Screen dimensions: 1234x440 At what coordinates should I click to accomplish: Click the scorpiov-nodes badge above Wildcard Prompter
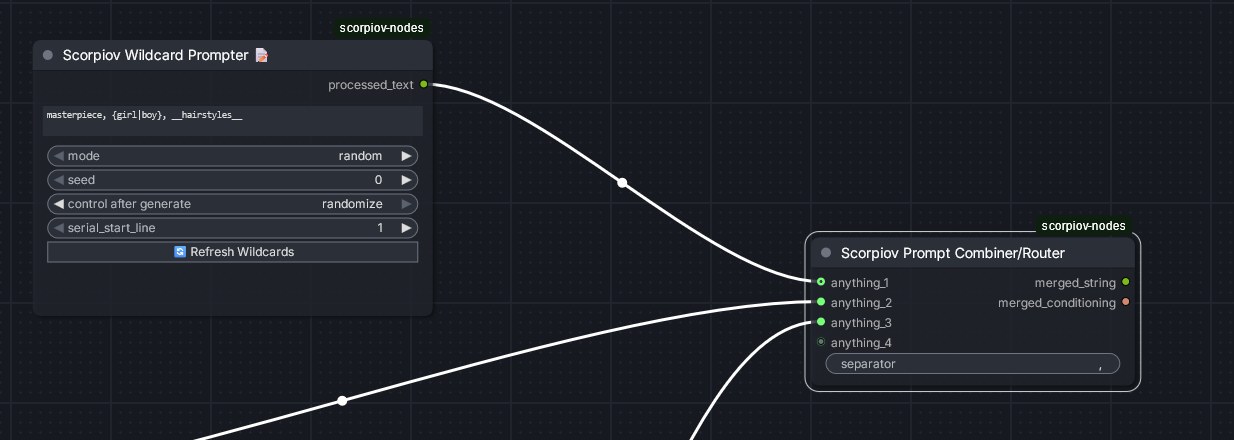point(383,29)
